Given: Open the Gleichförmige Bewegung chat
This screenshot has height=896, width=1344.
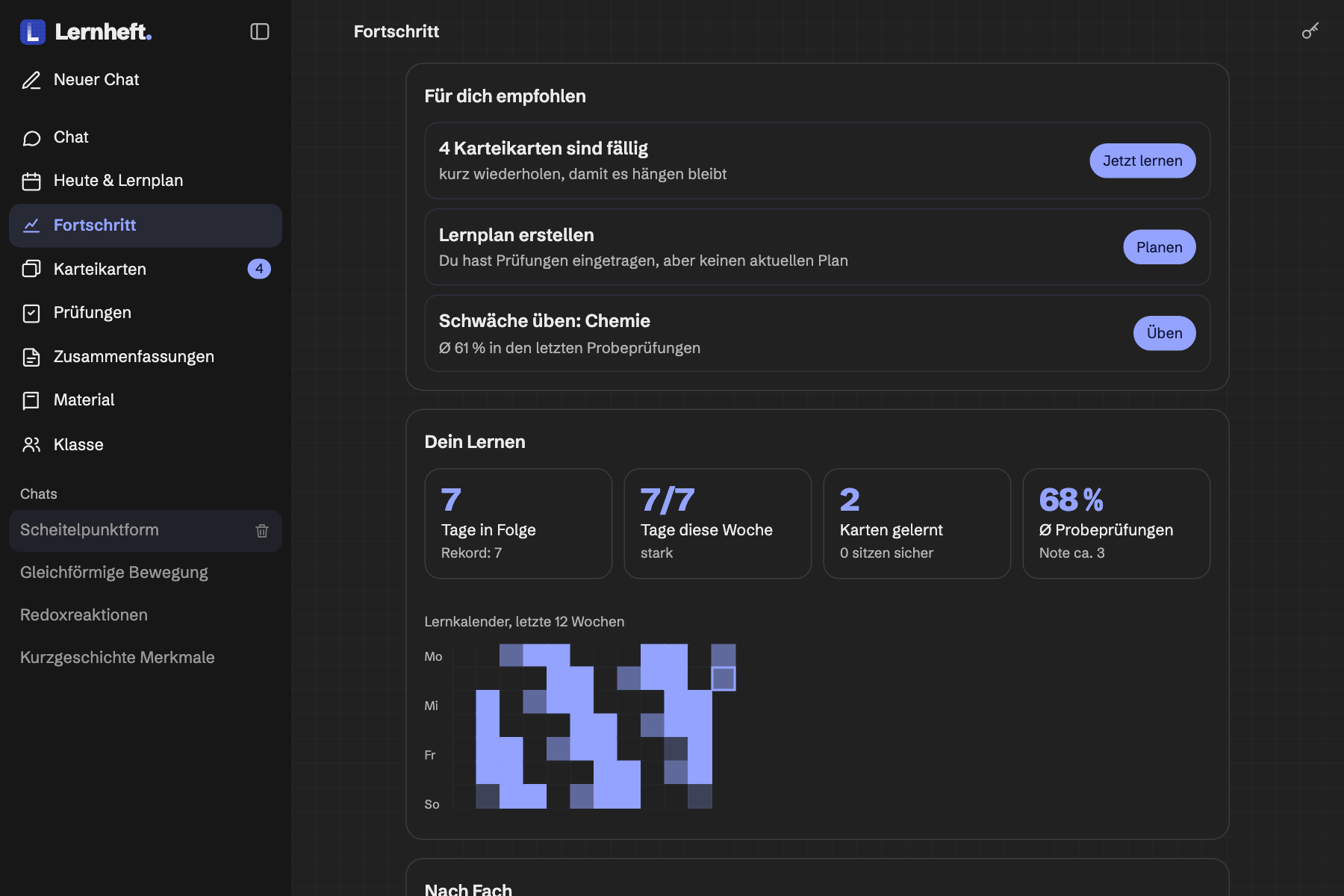Looking at the screenshot, I should (x=146, y=573).
